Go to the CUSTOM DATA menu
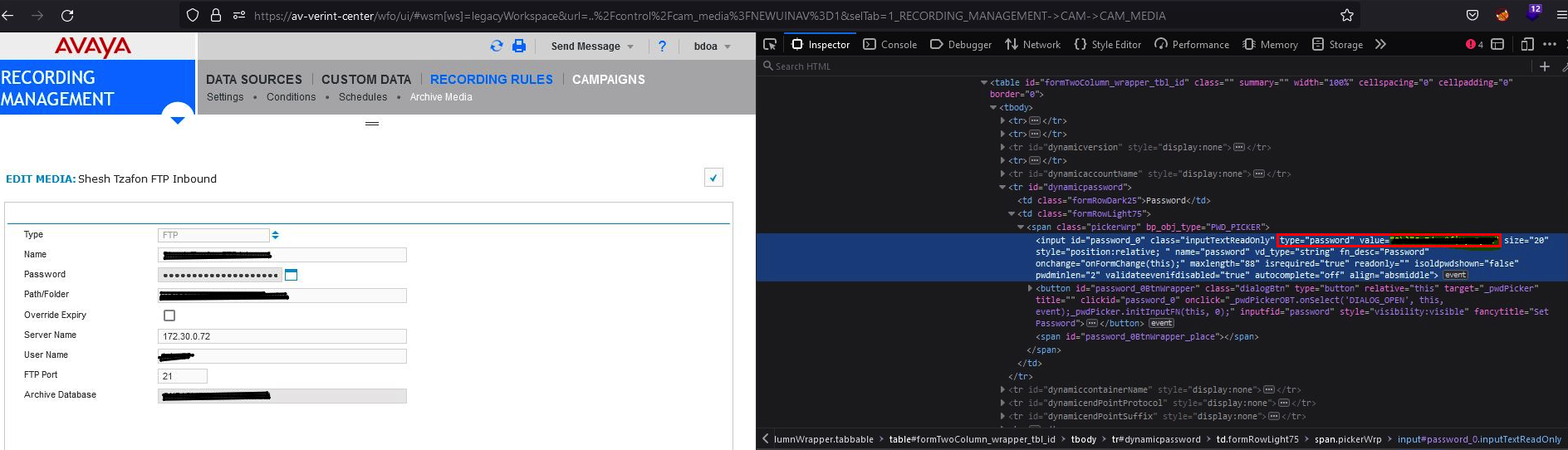1568x450 pixels. 366,80
